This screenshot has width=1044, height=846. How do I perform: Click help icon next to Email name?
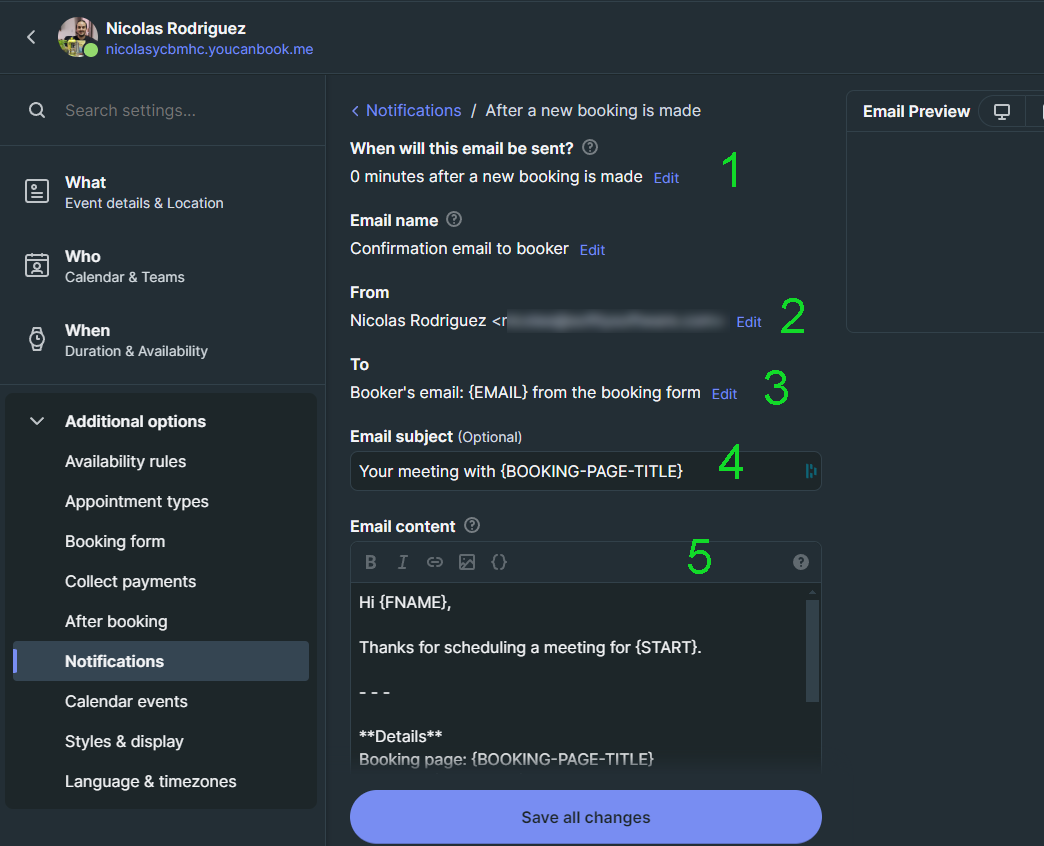click(x=454, y=220)
